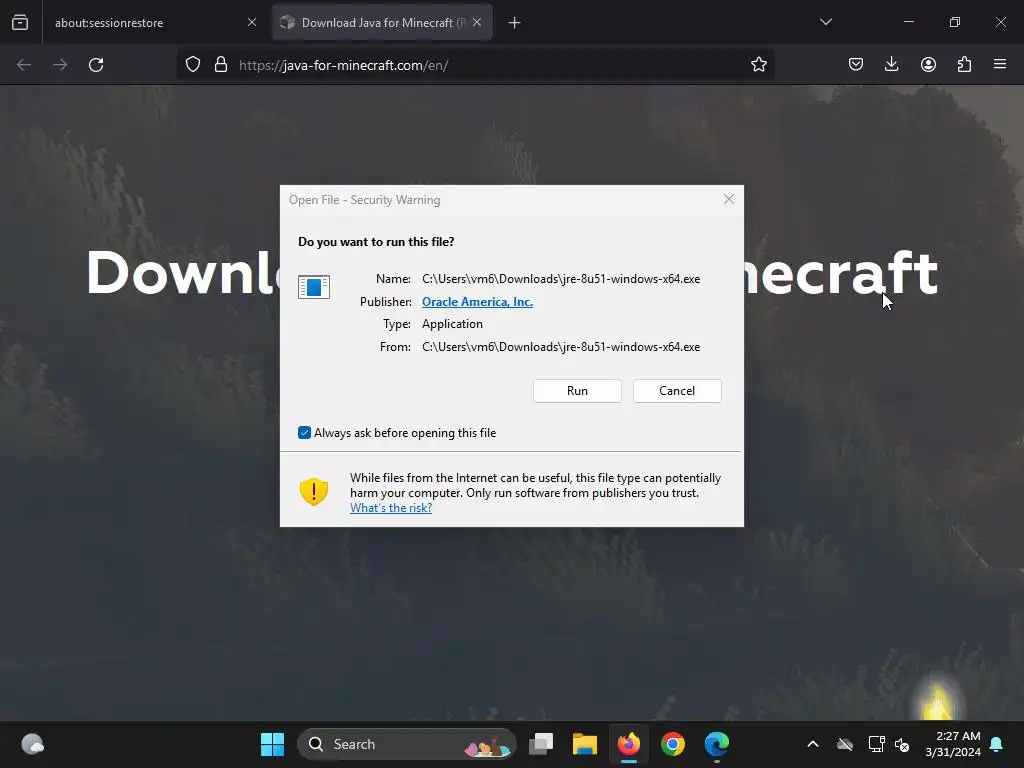The width and height of the screenshot is (1024, 768).
Task: Open the Windows Start menu
Action: click(272, 744)
